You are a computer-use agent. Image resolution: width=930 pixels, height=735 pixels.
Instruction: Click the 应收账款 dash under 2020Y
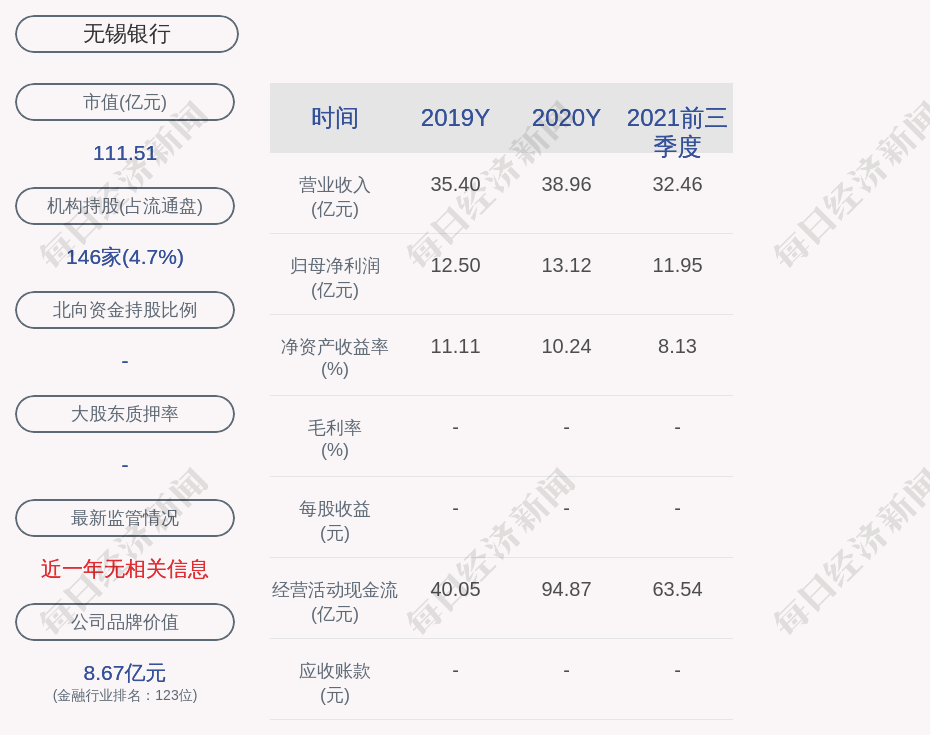(566, 670)
